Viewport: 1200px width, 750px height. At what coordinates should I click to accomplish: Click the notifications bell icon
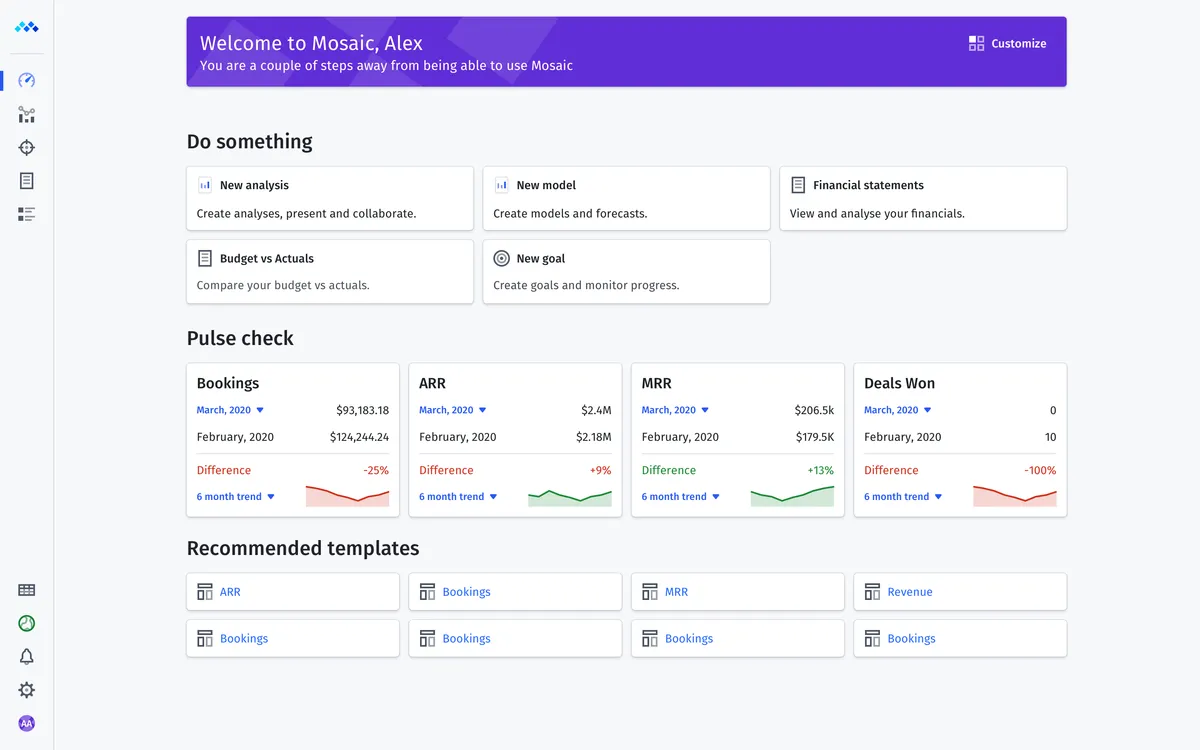tap(27, 657)
